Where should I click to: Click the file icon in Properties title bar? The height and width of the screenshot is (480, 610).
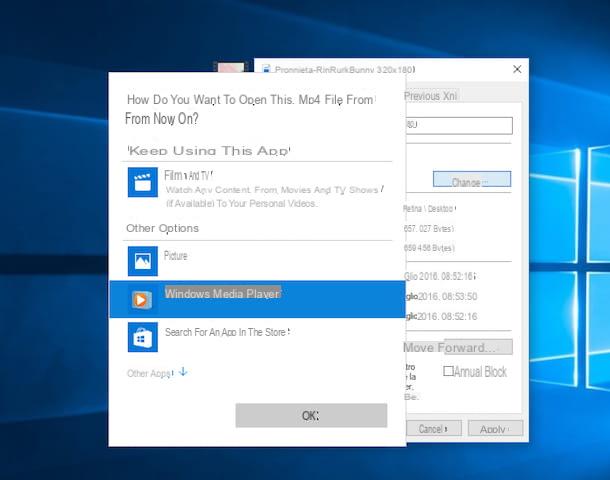pyautogui.click(x=266, y=69)
